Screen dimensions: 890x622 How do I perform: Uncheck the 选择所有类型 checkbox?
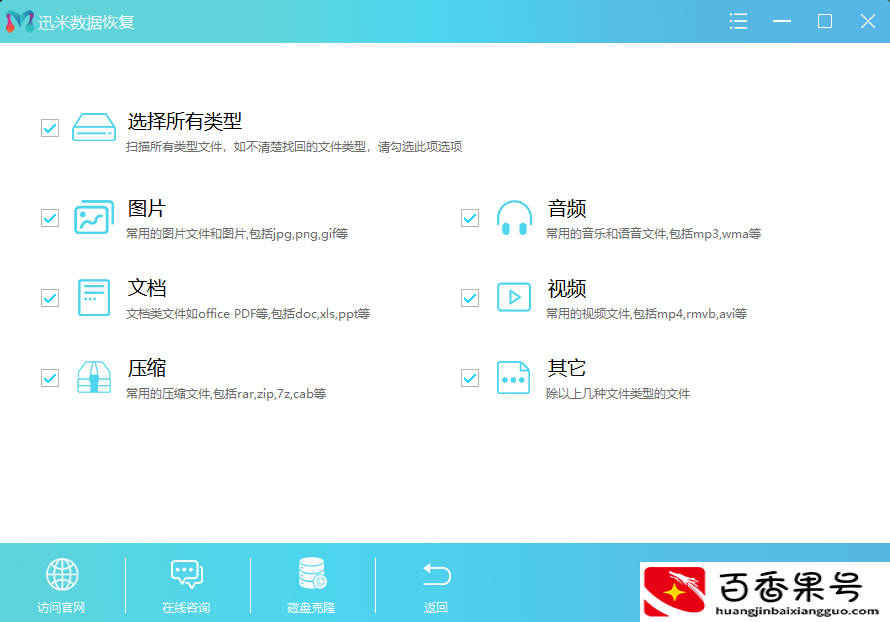click(x=50, y=128)
